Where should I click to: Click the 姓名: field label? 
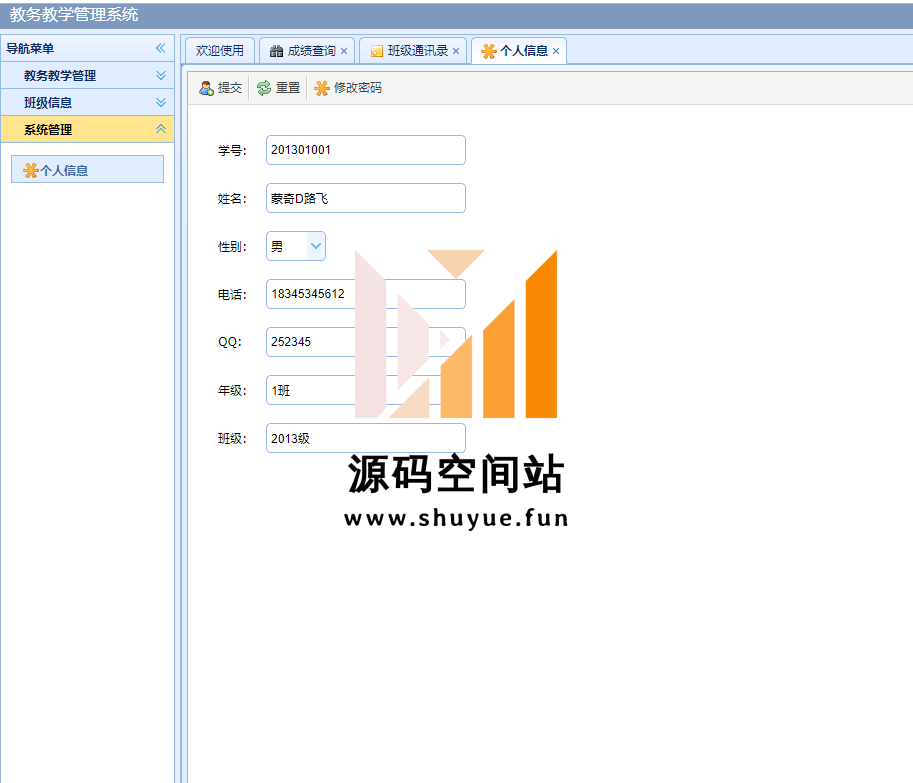point(232,199)
